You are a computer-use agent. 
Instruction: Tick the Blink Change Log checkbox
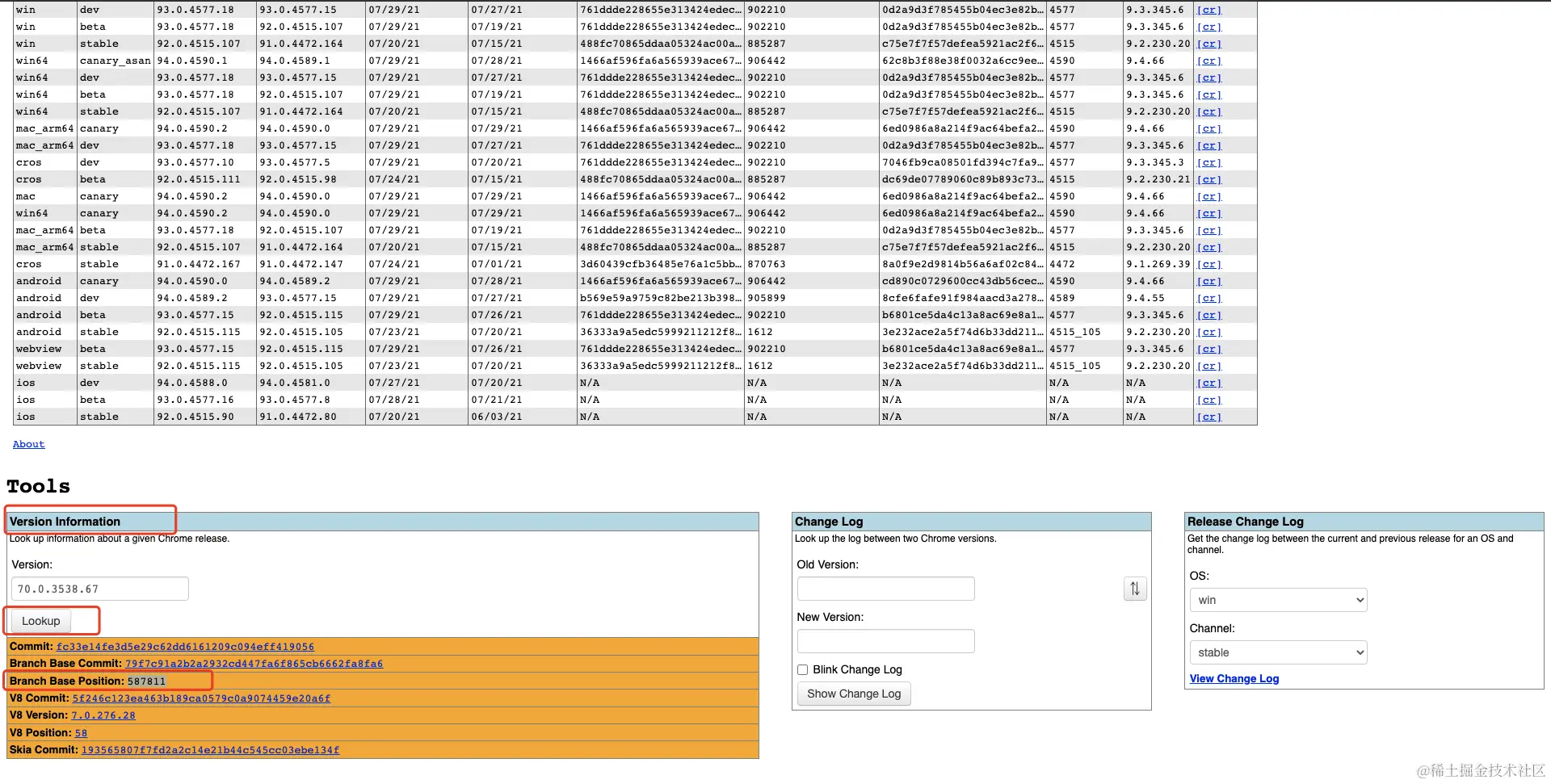803,669
